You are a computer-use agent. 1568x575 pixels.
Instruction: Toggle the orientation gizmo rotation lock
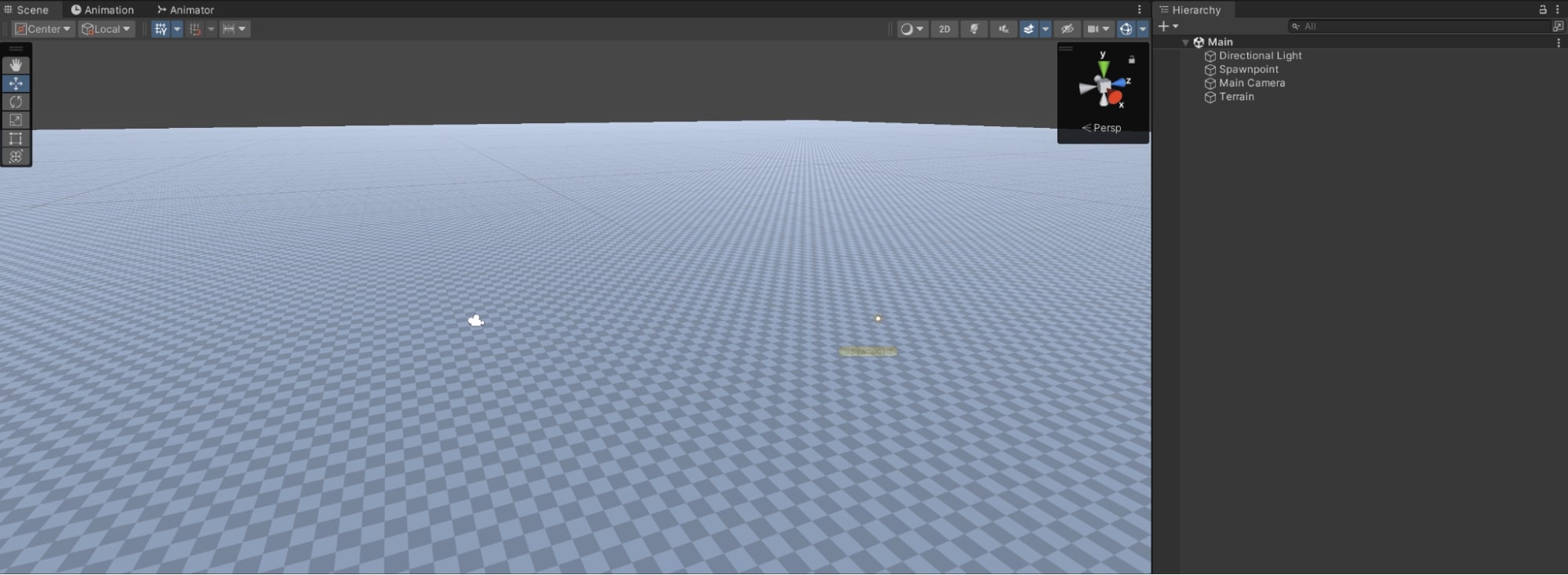coord(1132,60)
